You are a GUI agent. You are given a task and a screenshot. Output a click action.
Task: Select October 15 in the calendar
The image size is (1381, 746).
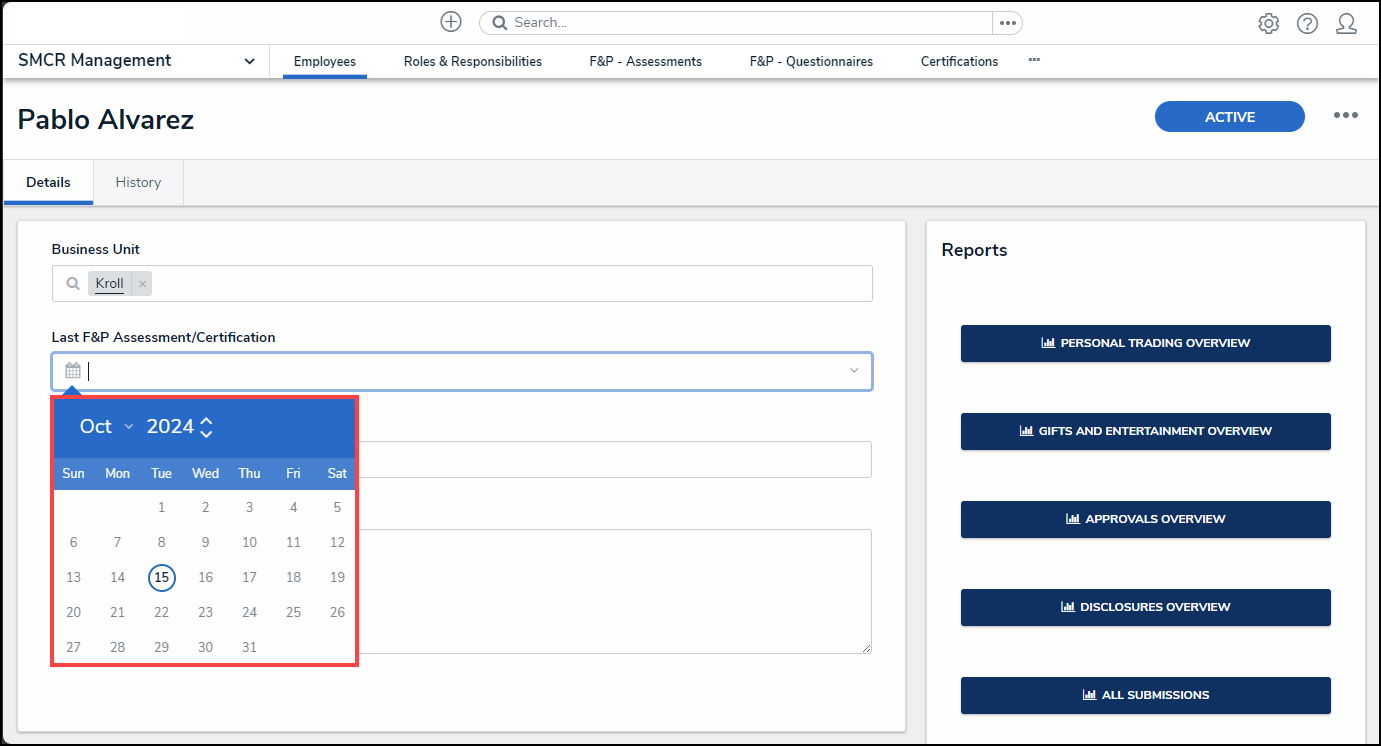pyautogui.click(x=162, y=577)
